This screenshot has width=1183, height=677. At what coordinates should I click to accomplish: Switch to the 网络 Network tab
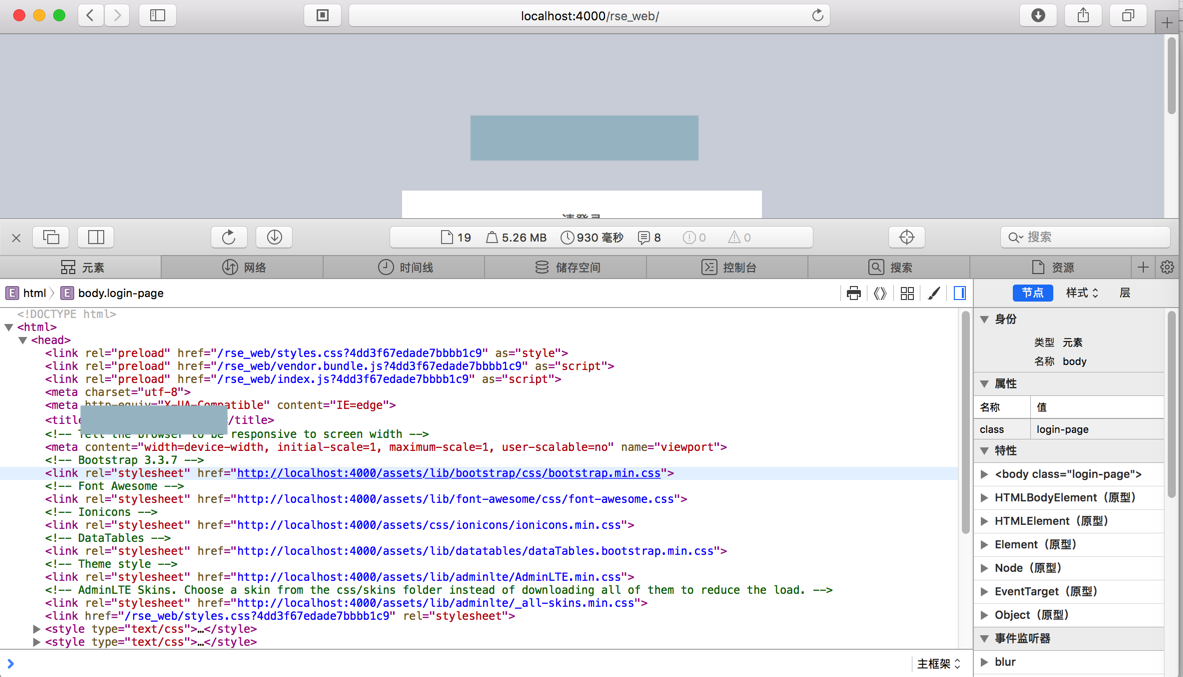[x=243, y=267]
